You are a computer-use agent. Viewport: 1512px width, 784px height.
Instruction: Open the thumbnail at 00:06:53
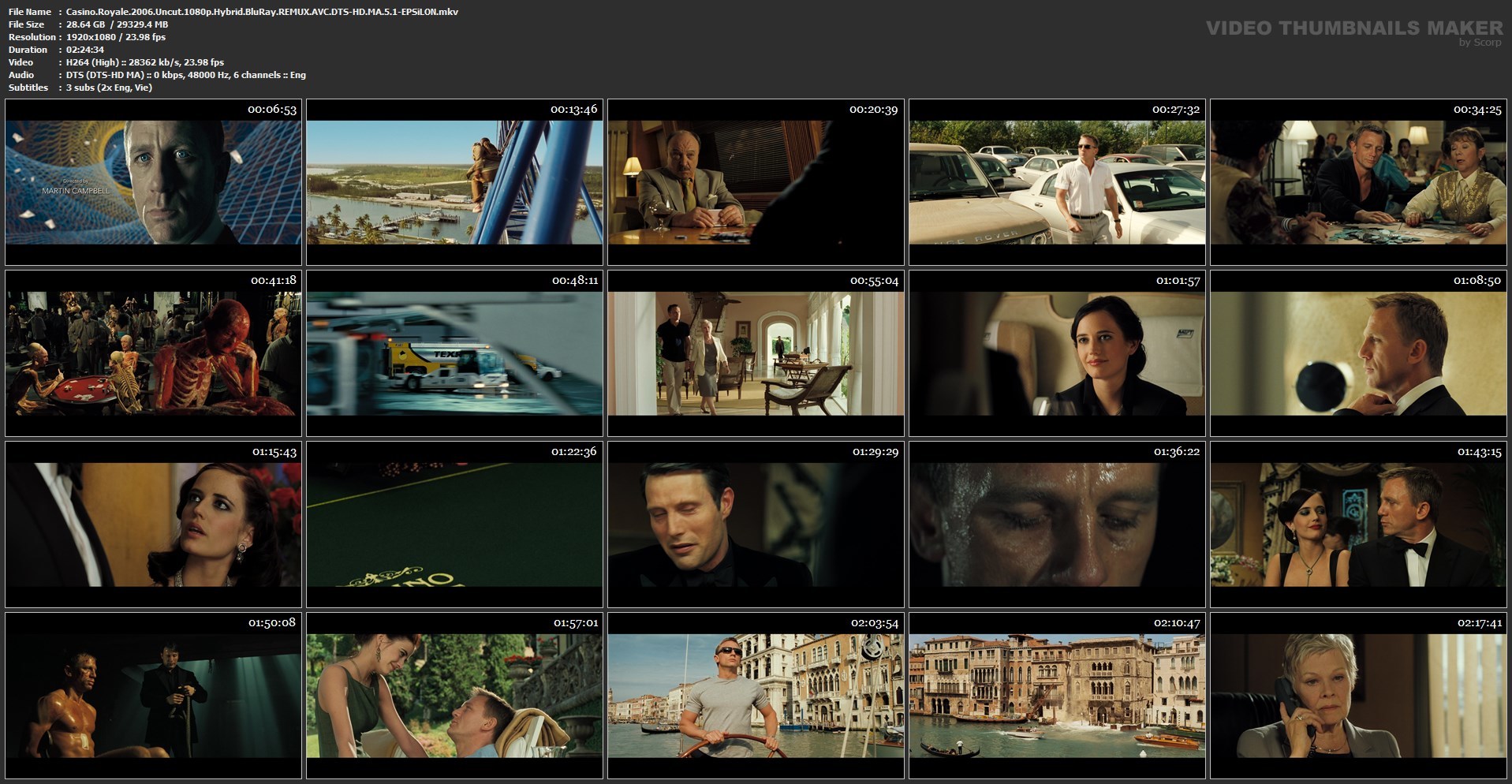(153, 182)
